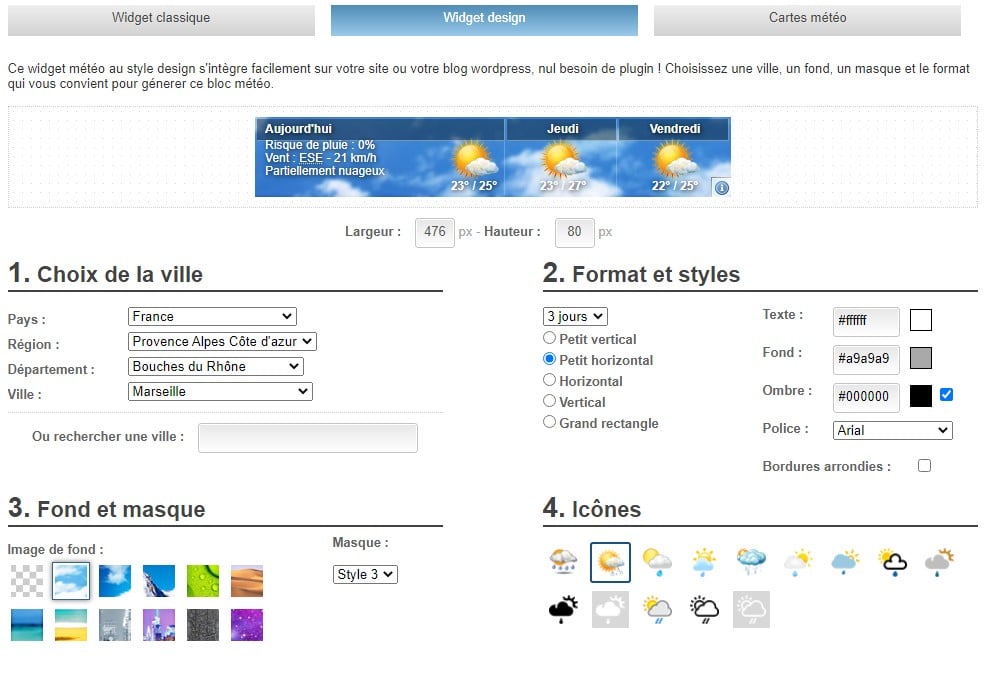Switch to the Widget classique tab
This screenshot has width=984, height=688.
161,19
